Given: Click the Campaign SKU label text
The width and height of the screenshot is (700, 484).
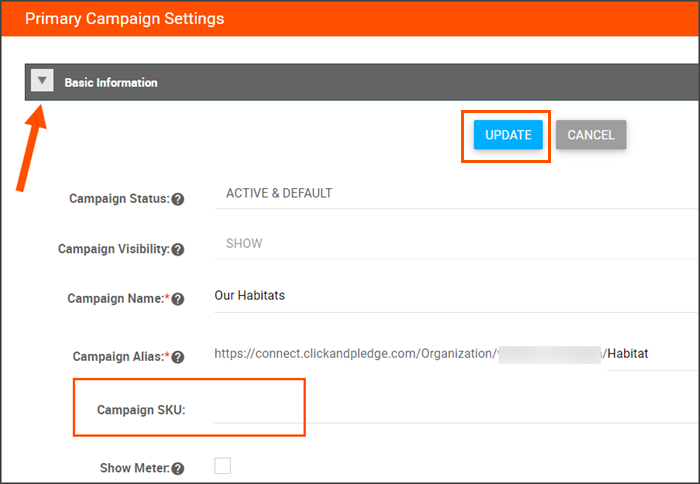Looking at the screenshot, I should [141, 410].
